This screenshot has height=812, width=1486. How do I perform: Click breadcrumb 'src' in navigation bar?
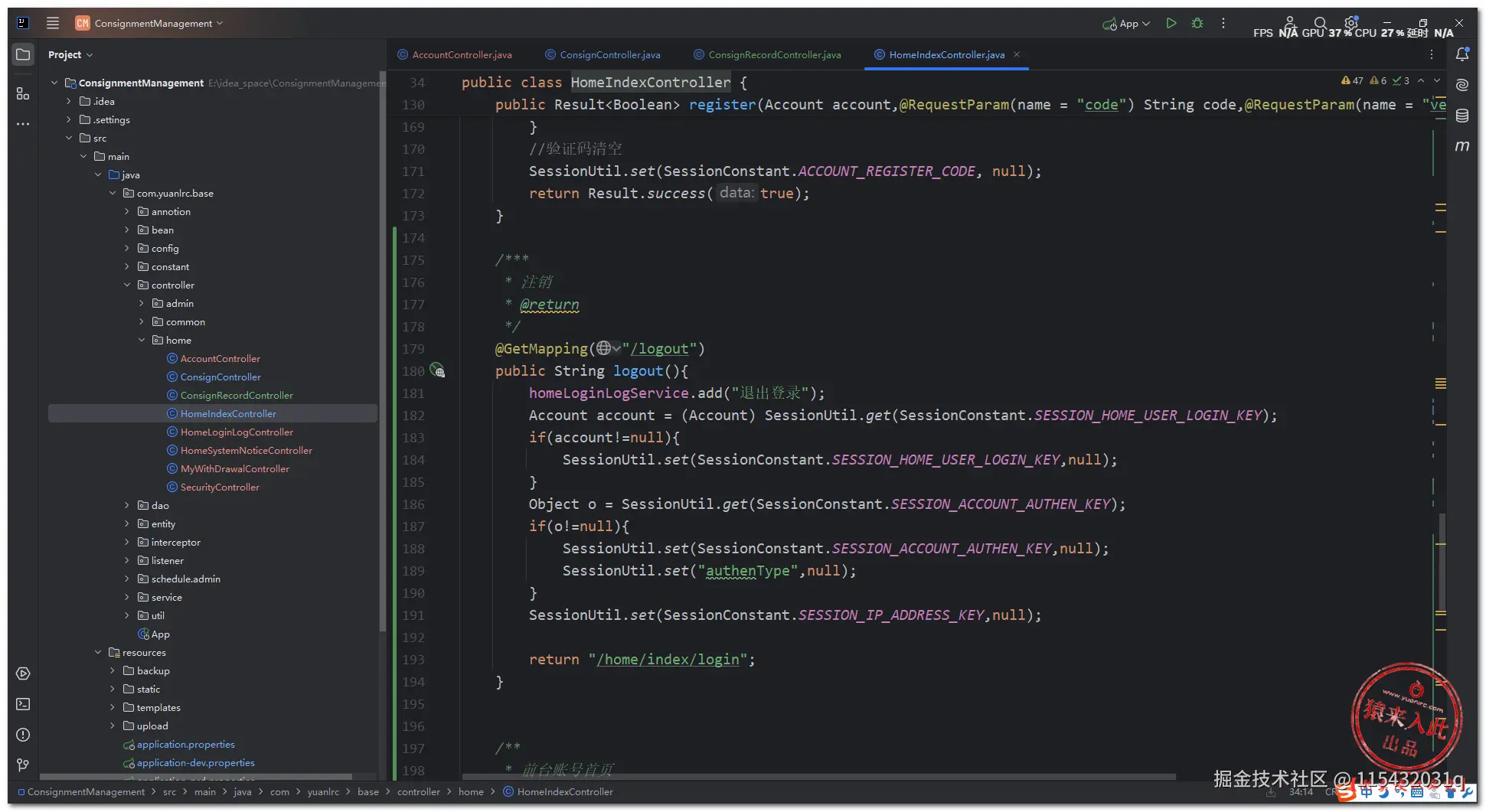(x=169, y=791)
